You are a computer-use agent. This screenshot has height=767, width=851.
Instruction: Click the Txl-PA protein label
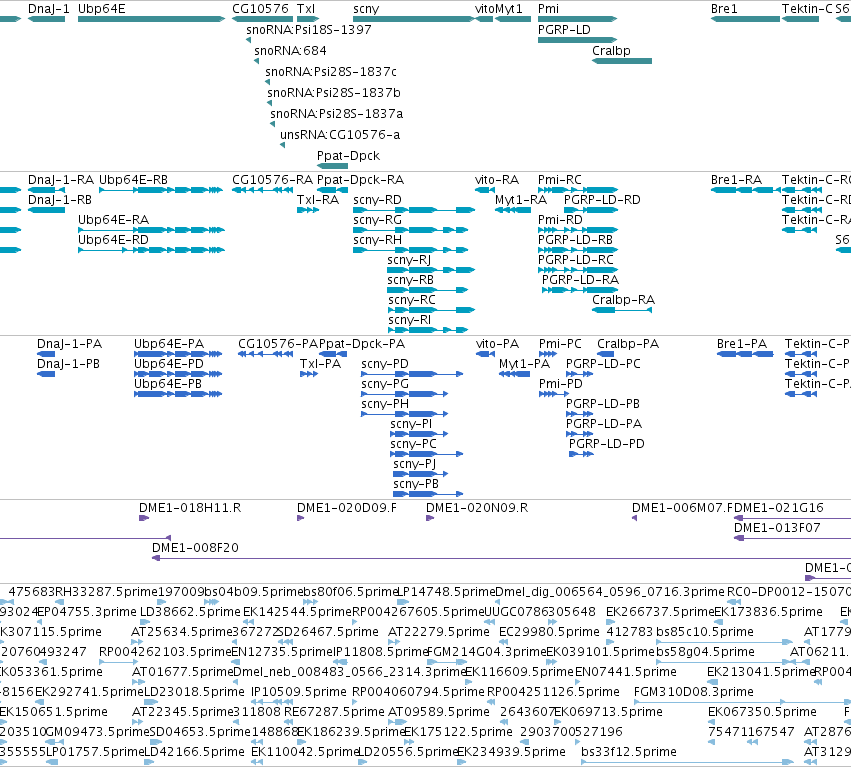tap(320, 364)
